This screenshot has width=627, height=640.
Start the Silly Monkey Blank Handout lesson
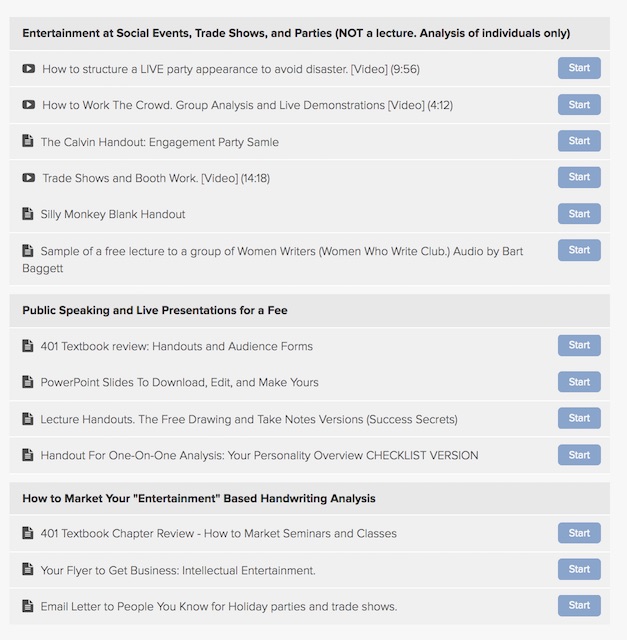(579, 213)
